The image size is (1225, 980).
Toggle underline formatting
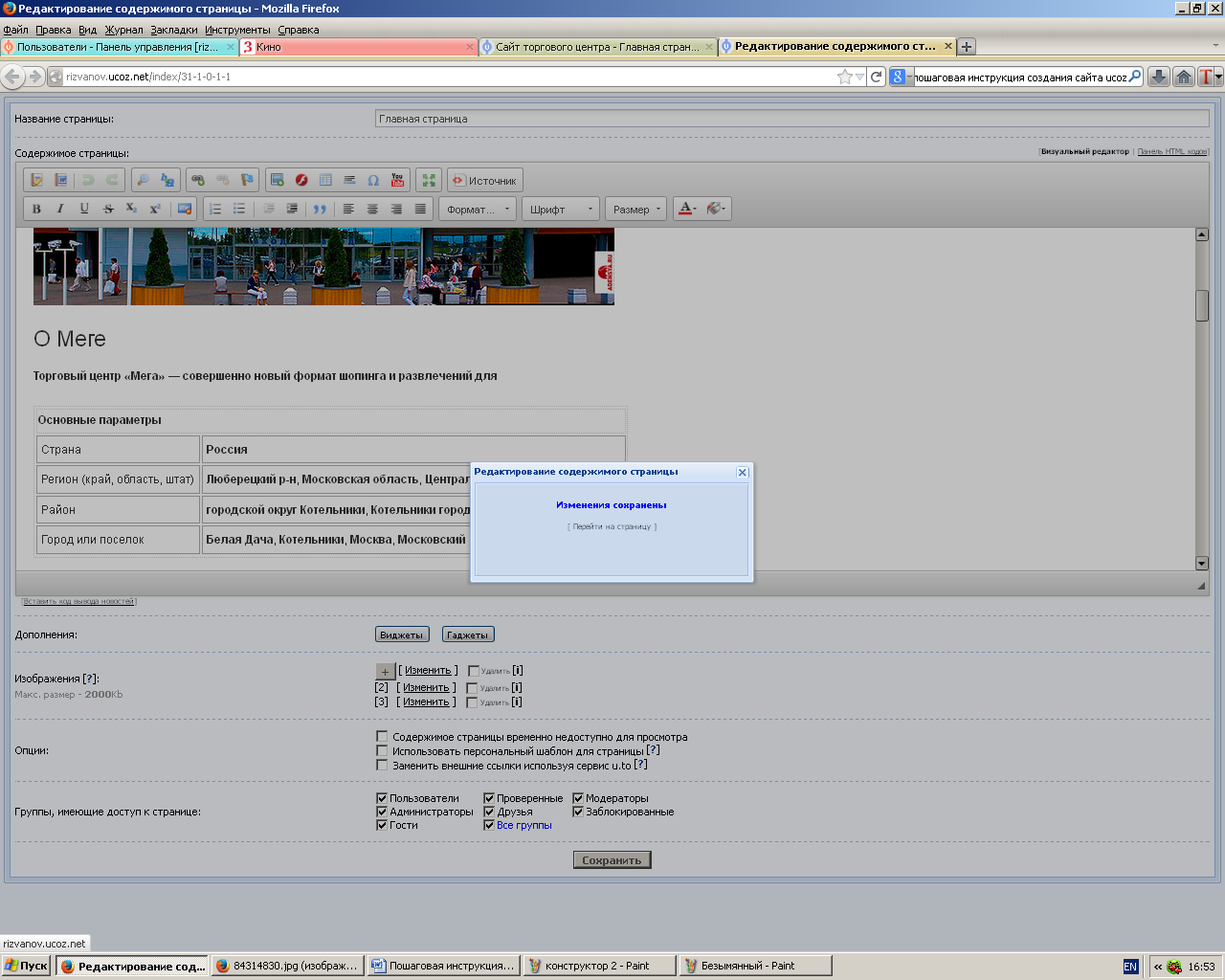tap(84, 209)
